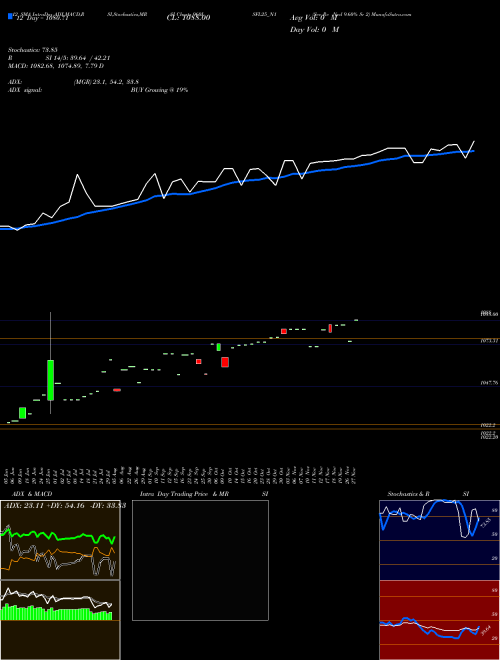Select the 'ADX: 23.11 +DY: 54.16 -DY: 33.53' header
Viewport: 500px width, 660px height.
coord(65,506)
